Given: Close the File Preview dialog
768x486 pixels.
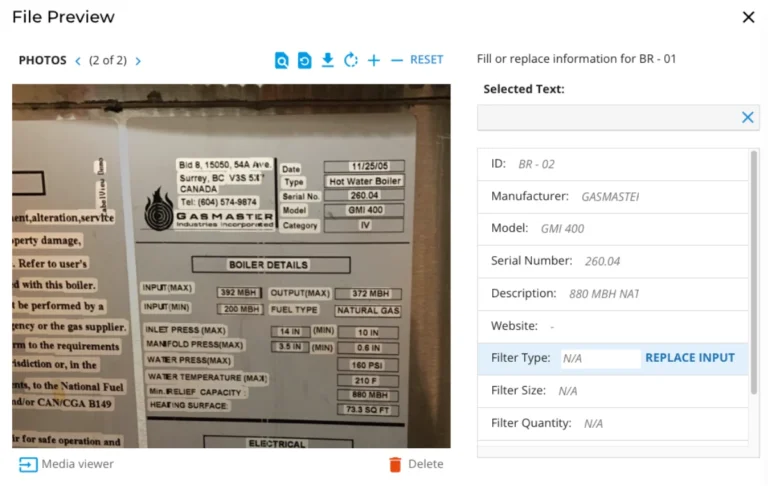Looking at the screenshot, I should coord(748,17).
